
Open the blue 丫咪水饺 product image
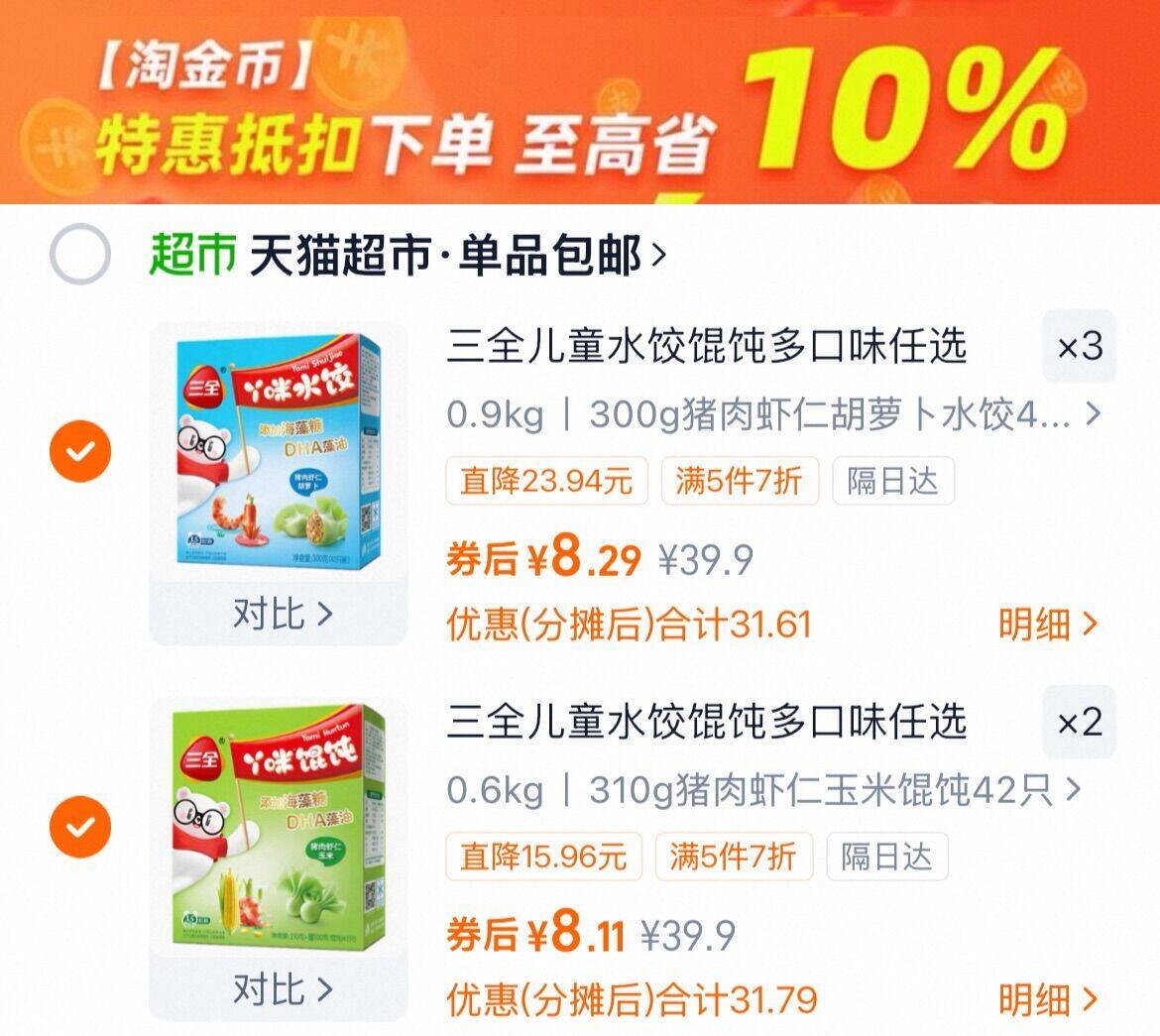coord(279,452)
